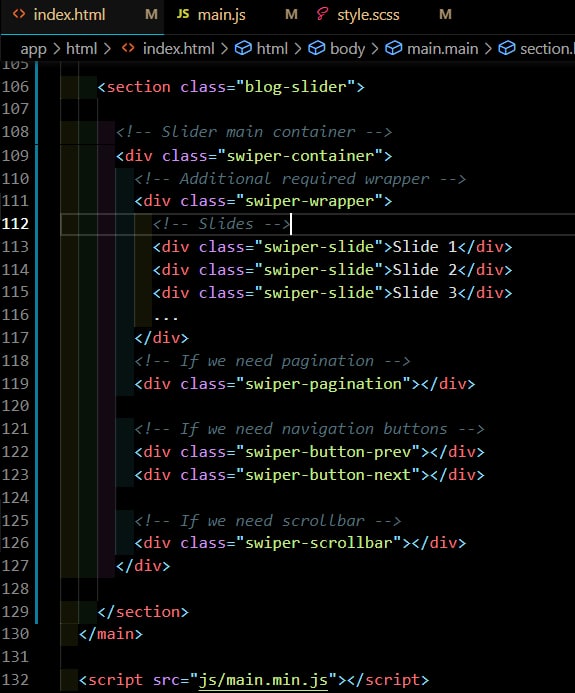
Task: Follow the js/main.min.js script link
Action: click(x=263, y=680)
